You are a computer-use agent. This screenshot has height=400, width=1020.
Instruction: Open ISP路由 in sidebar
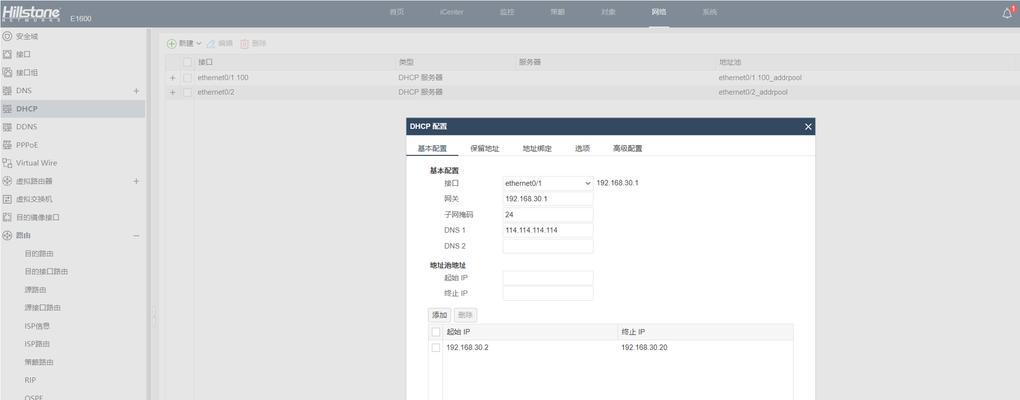[37, 343]
